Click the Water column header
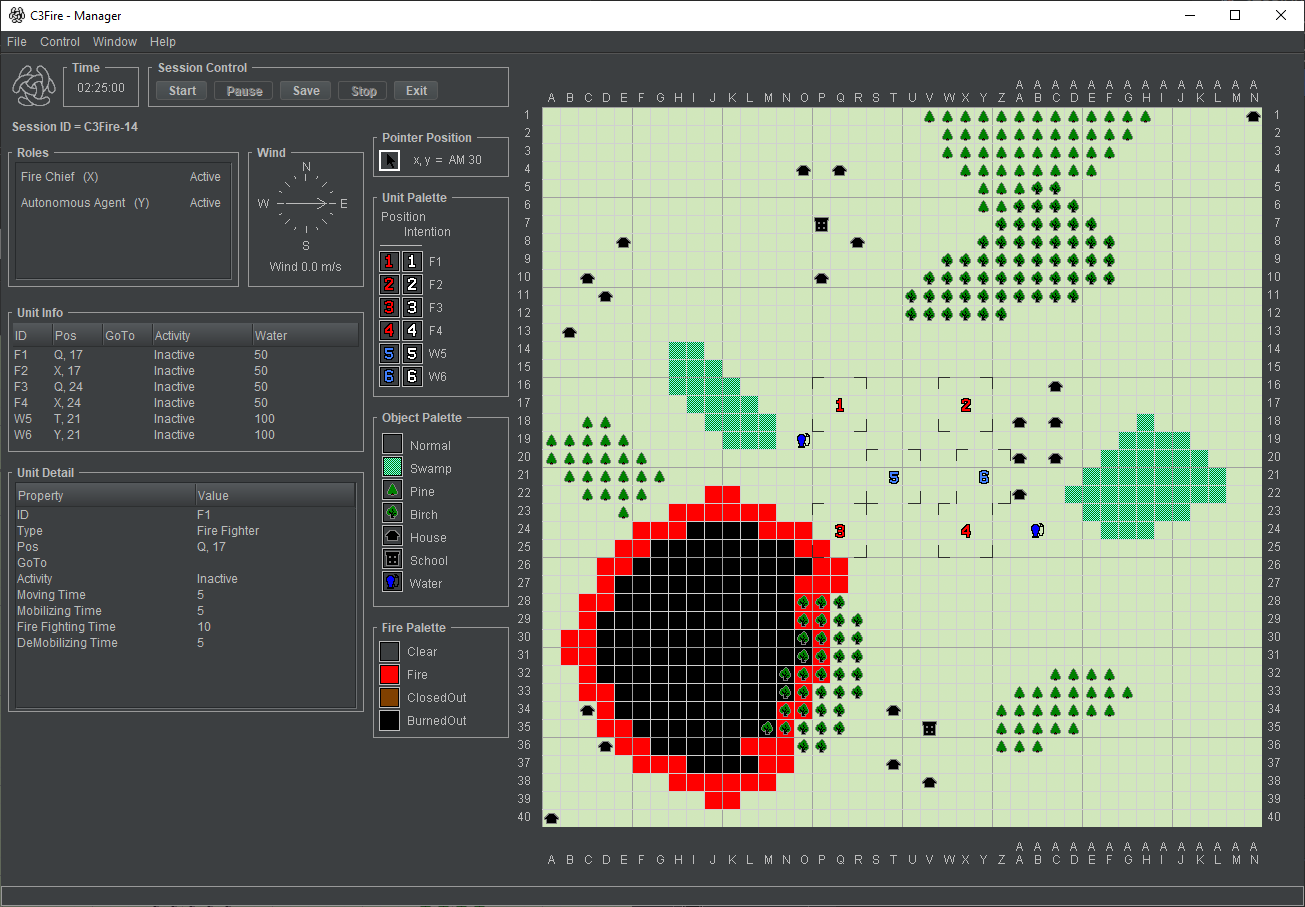This screenshot has height=907, width=1305. (305, 336)
